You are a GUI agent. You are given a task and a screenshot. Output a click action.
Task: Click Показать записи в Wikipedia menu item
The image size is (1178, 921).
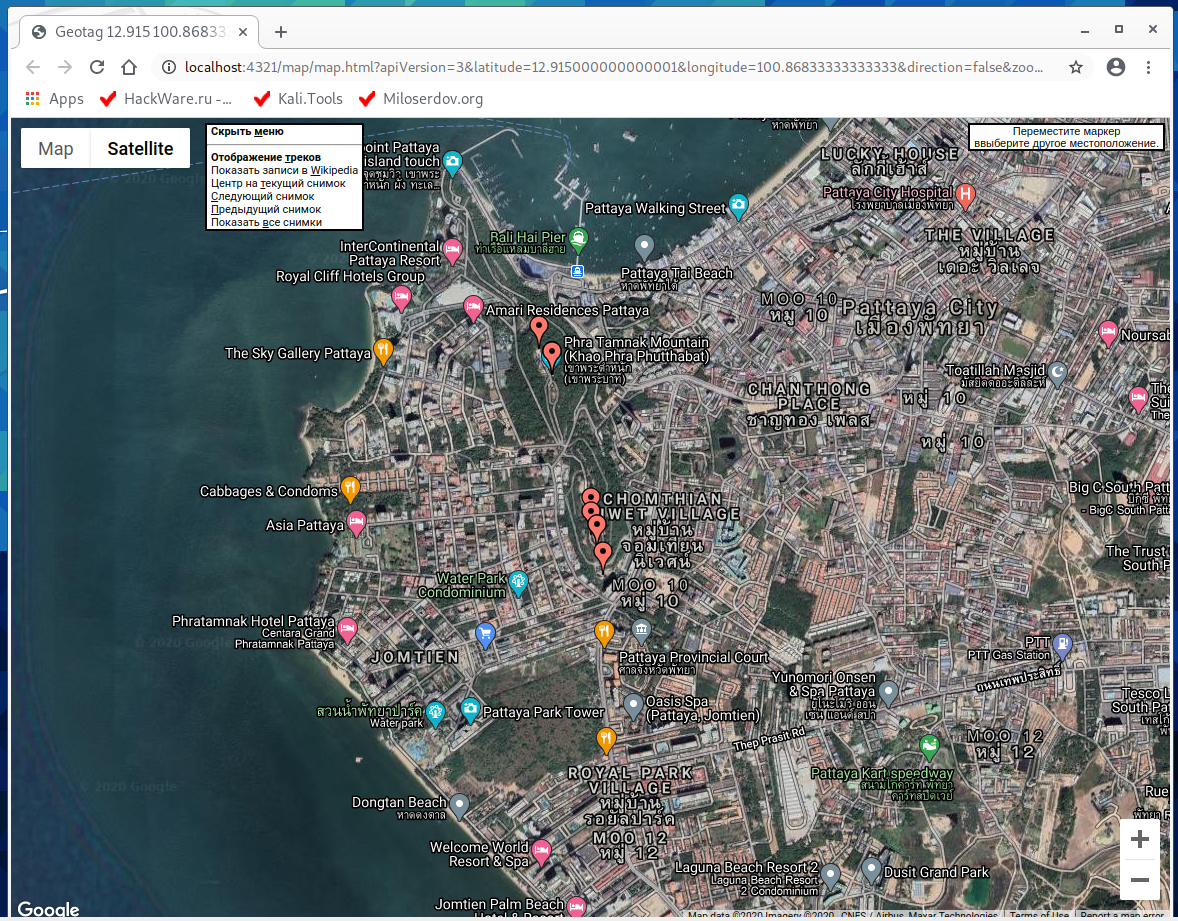(284, 170)
